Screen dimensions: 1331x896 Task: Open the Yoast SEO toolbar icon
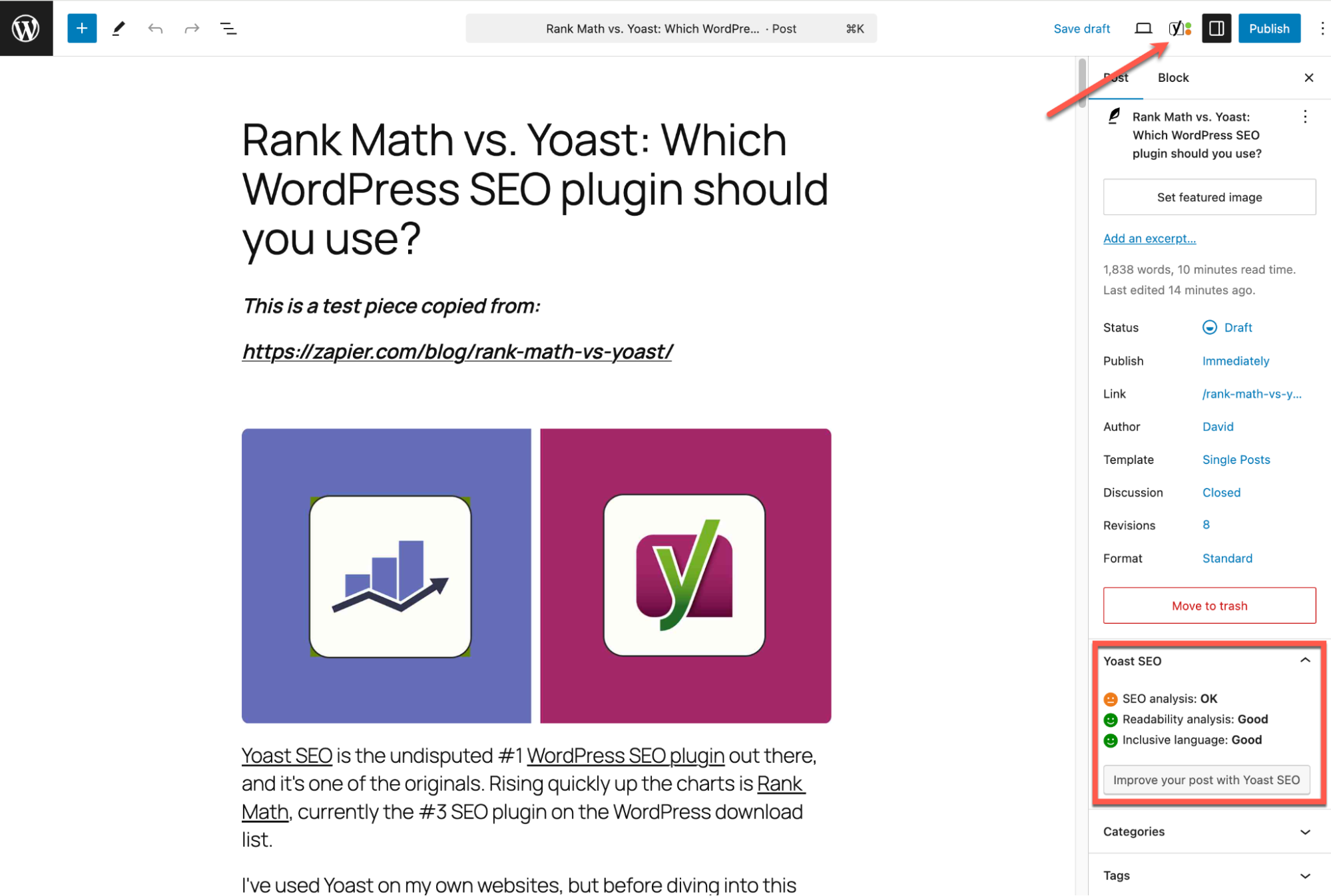pyautogui.click(x=1179, y=28)
